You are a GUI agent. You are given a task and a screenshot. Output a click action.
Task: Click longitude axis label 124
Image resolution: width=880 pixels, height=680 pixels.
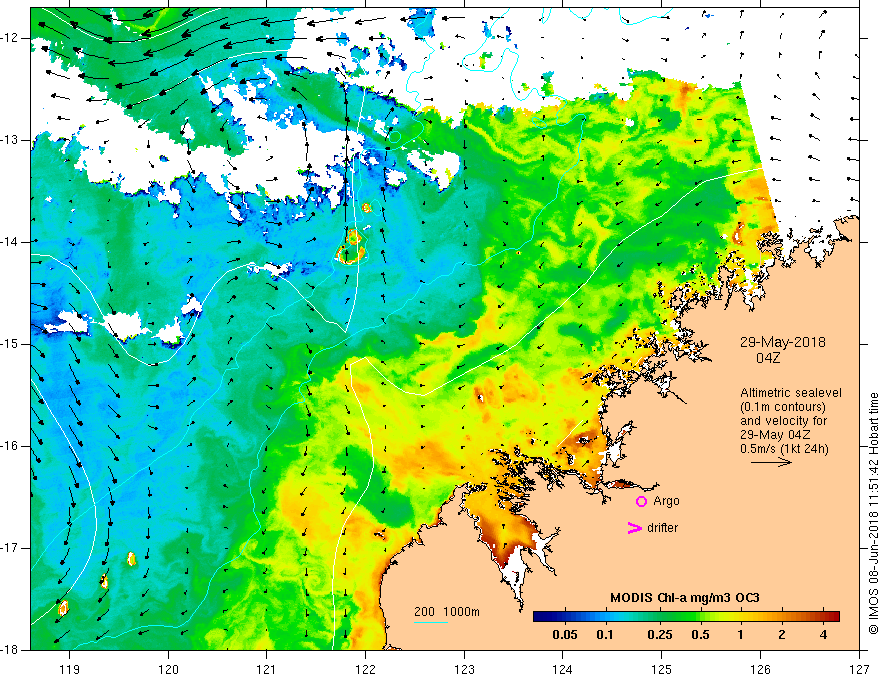563,669
